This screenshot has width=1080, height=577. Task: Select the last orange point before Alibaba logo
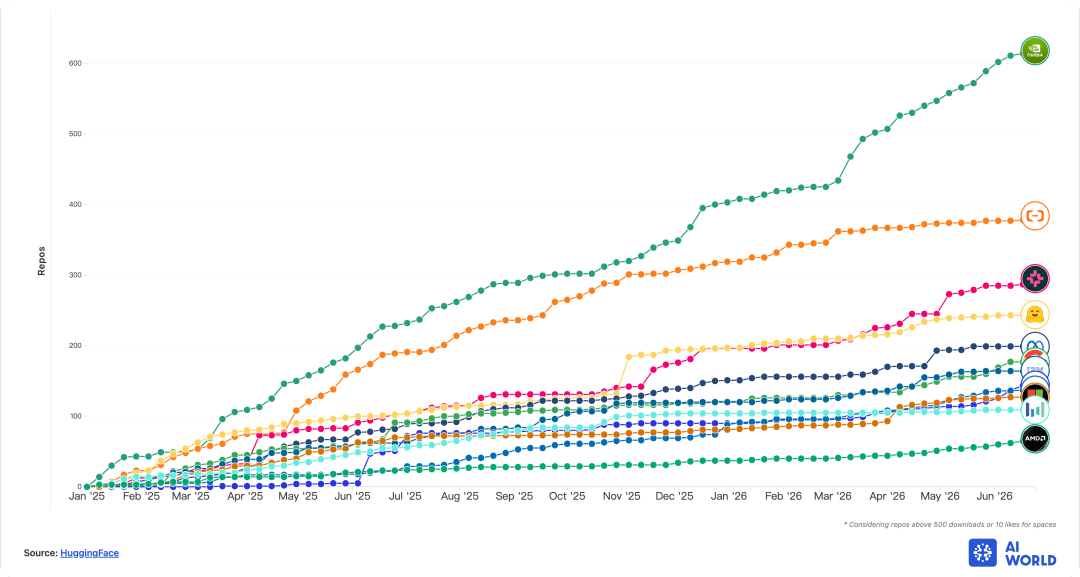1011,220
